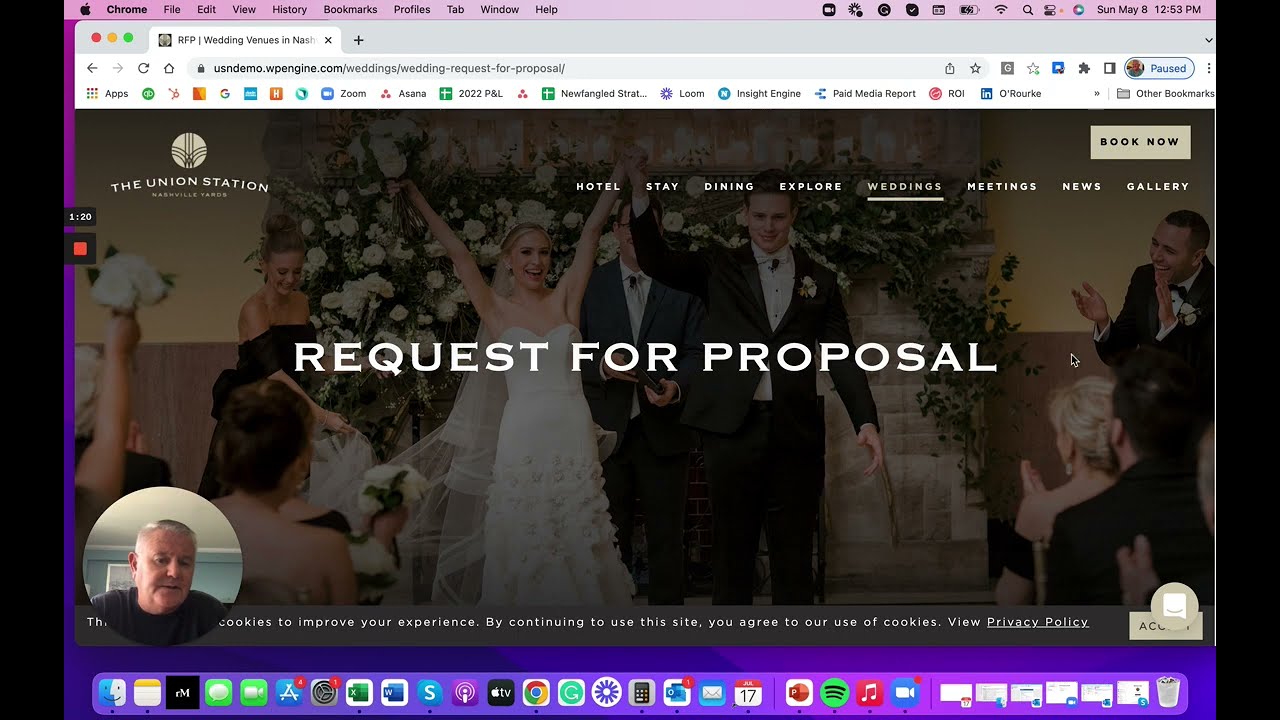Share this page via share icon
The image size is (1280, 720).
coord(950,68)
